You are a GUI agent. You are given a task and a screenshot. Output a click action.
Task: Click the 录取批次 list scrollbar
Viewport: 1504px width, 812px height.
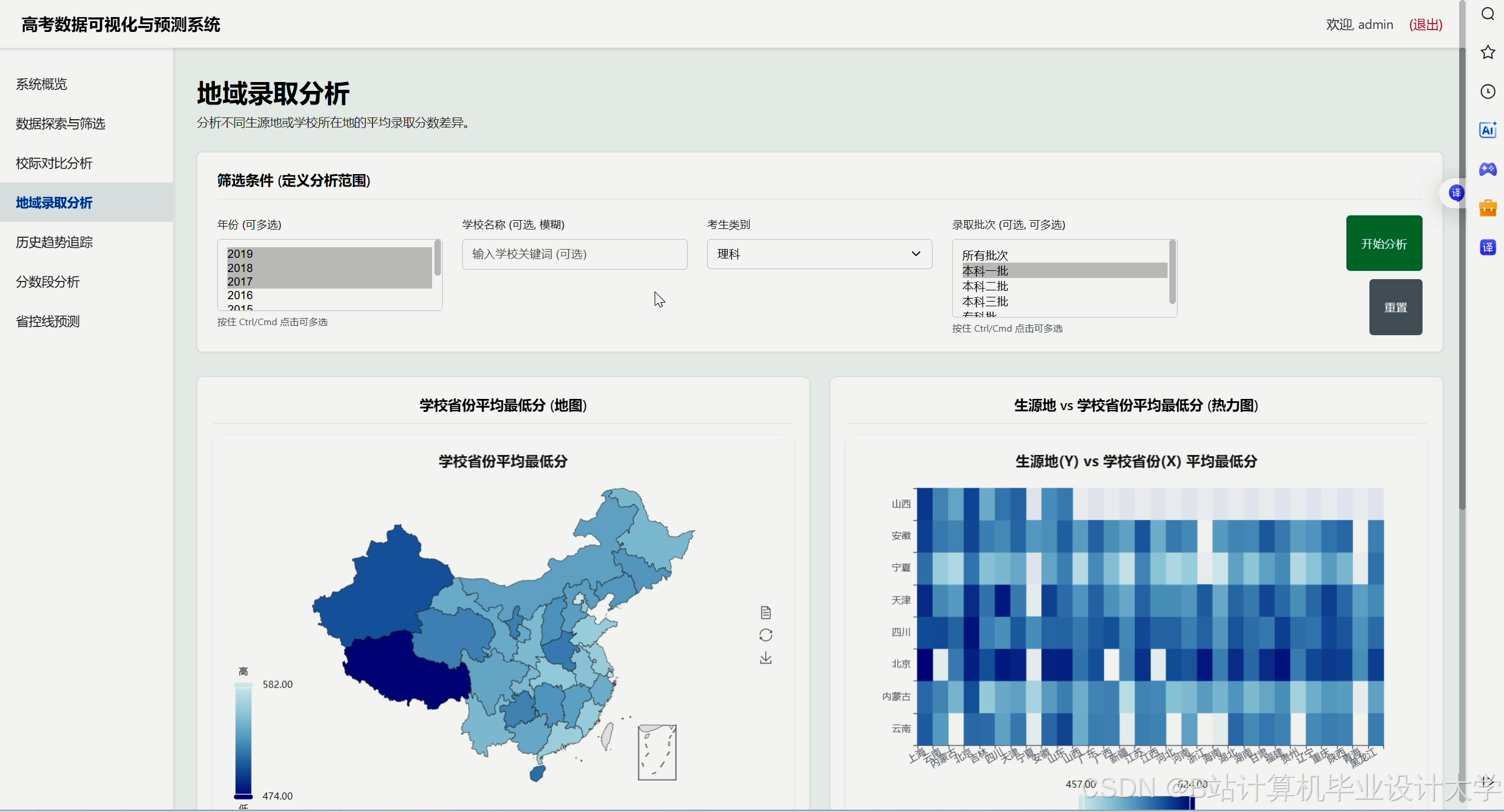pyautogui.click(x=1172, y=271)
